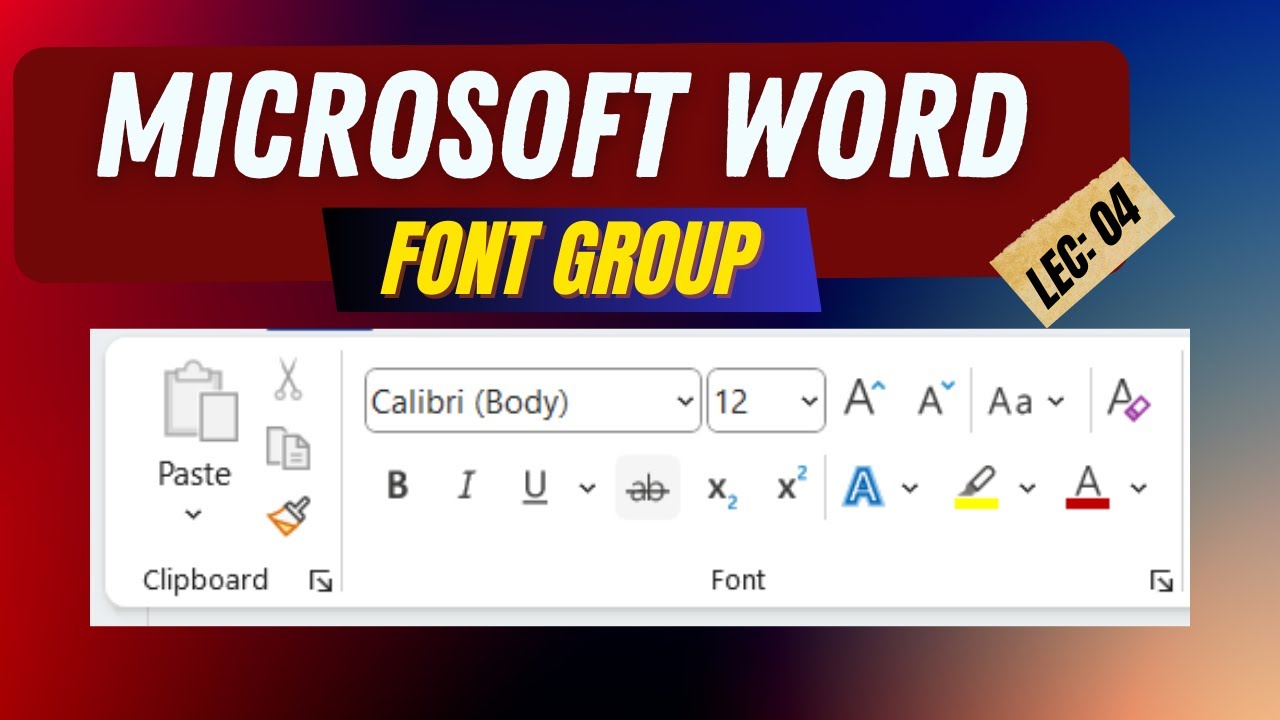Expand the font name dropdown arrow

685,402
